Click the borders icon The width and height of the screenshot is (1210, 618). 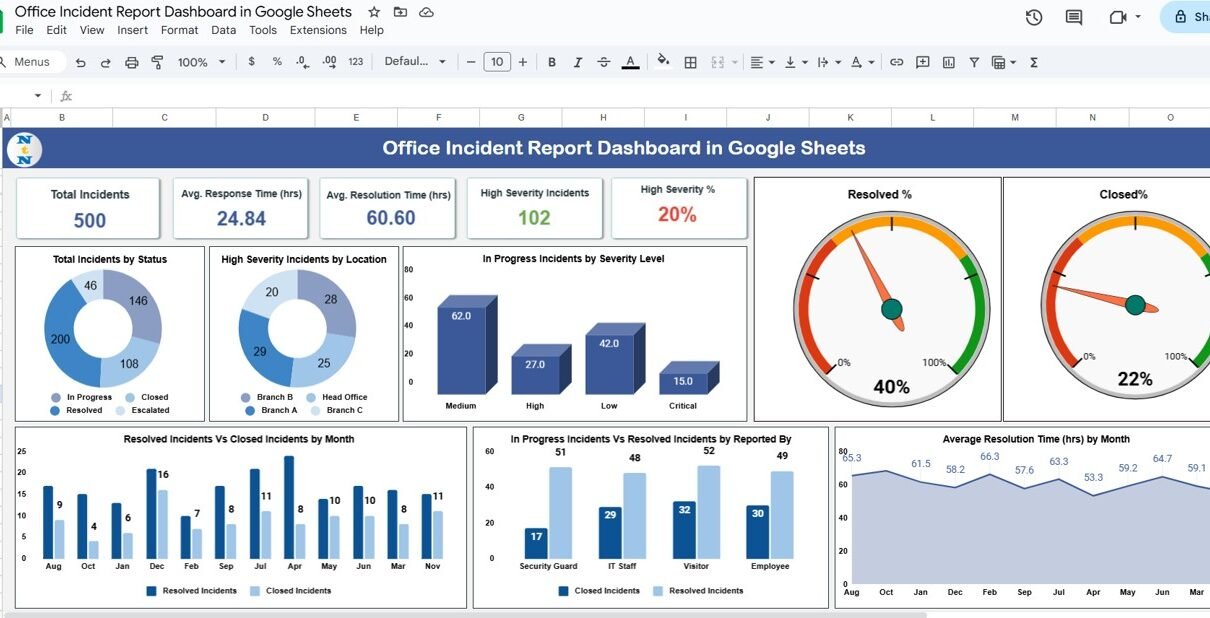[690, 62]
